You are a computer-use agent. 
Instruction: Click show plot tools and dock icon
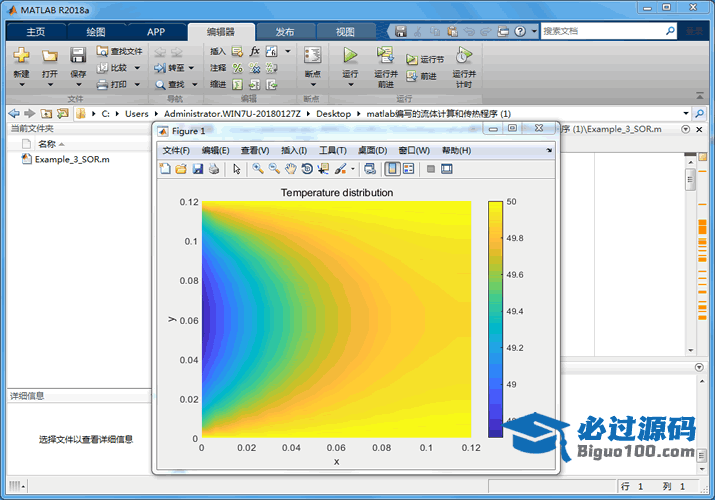pos(447,169)
